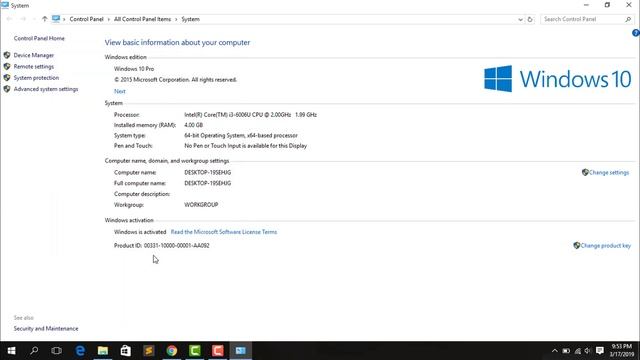This screenshot has height=360, width=640.
Task: Open network tray icon
Action: (x=578, y=351)
